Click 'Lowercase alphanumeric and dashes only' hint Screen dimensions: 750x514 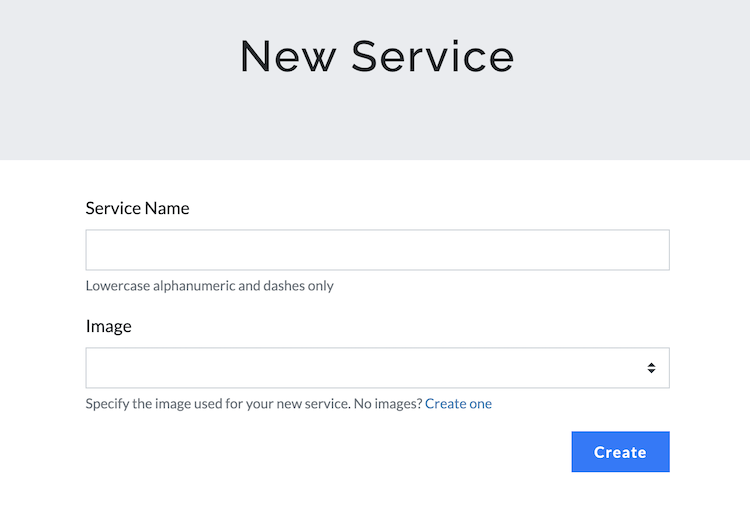click(x=209, y=286)
